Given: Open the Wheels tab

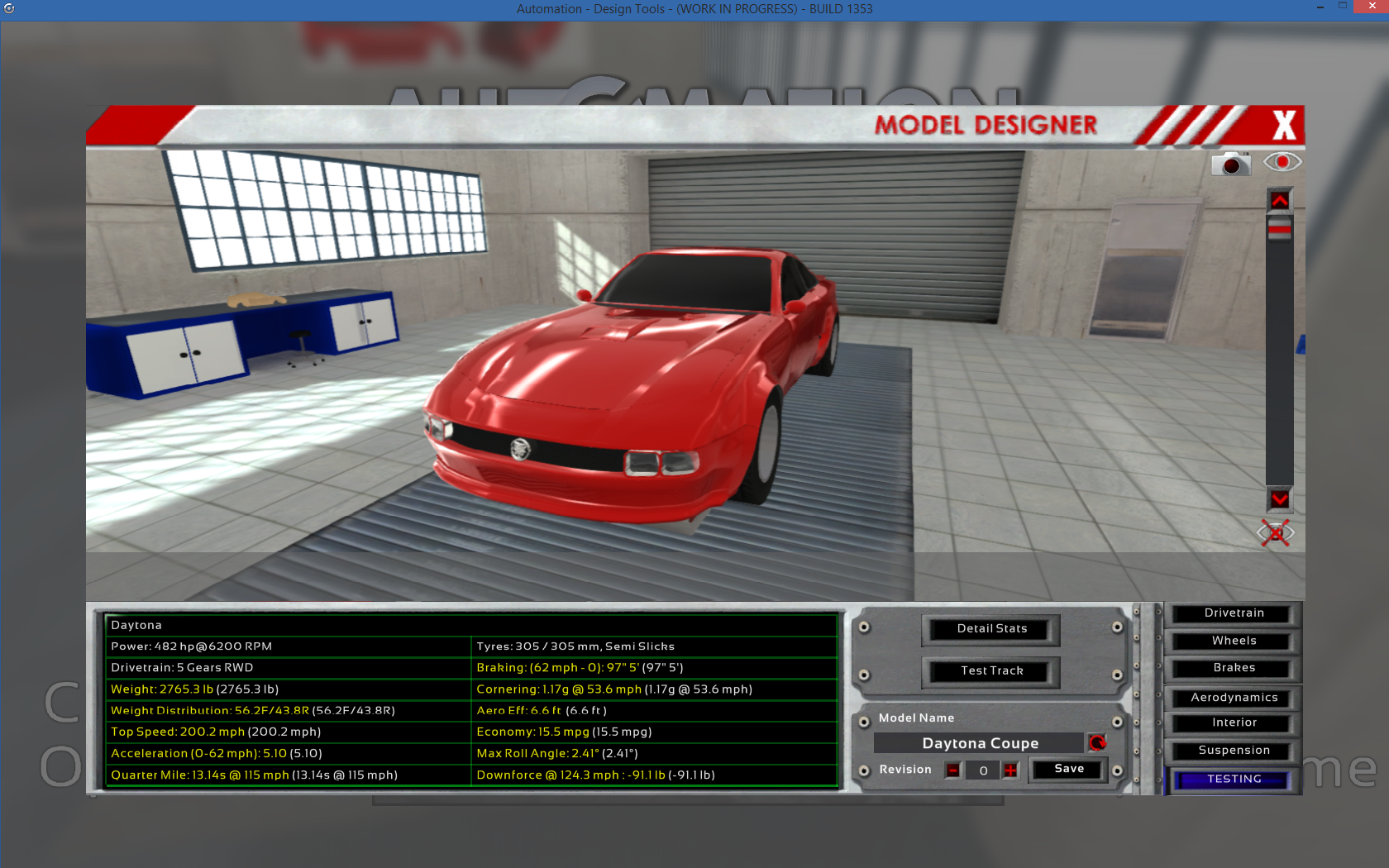Looking at the screenshot, I should coord(1234,641).
